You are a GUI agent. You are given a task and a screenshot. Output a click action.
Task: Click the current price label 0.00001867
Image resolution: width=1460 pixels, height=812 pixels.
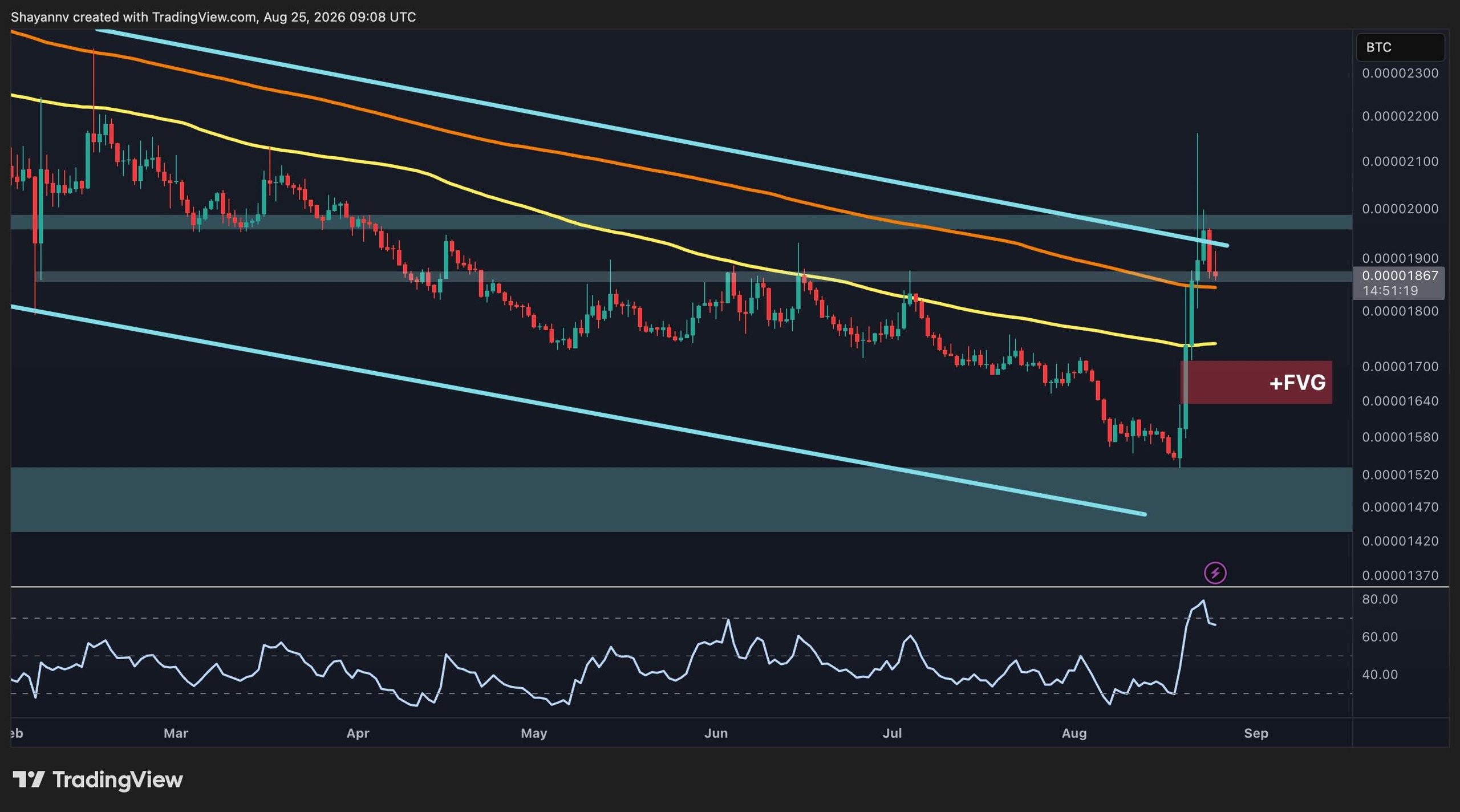pos(1400,276)
